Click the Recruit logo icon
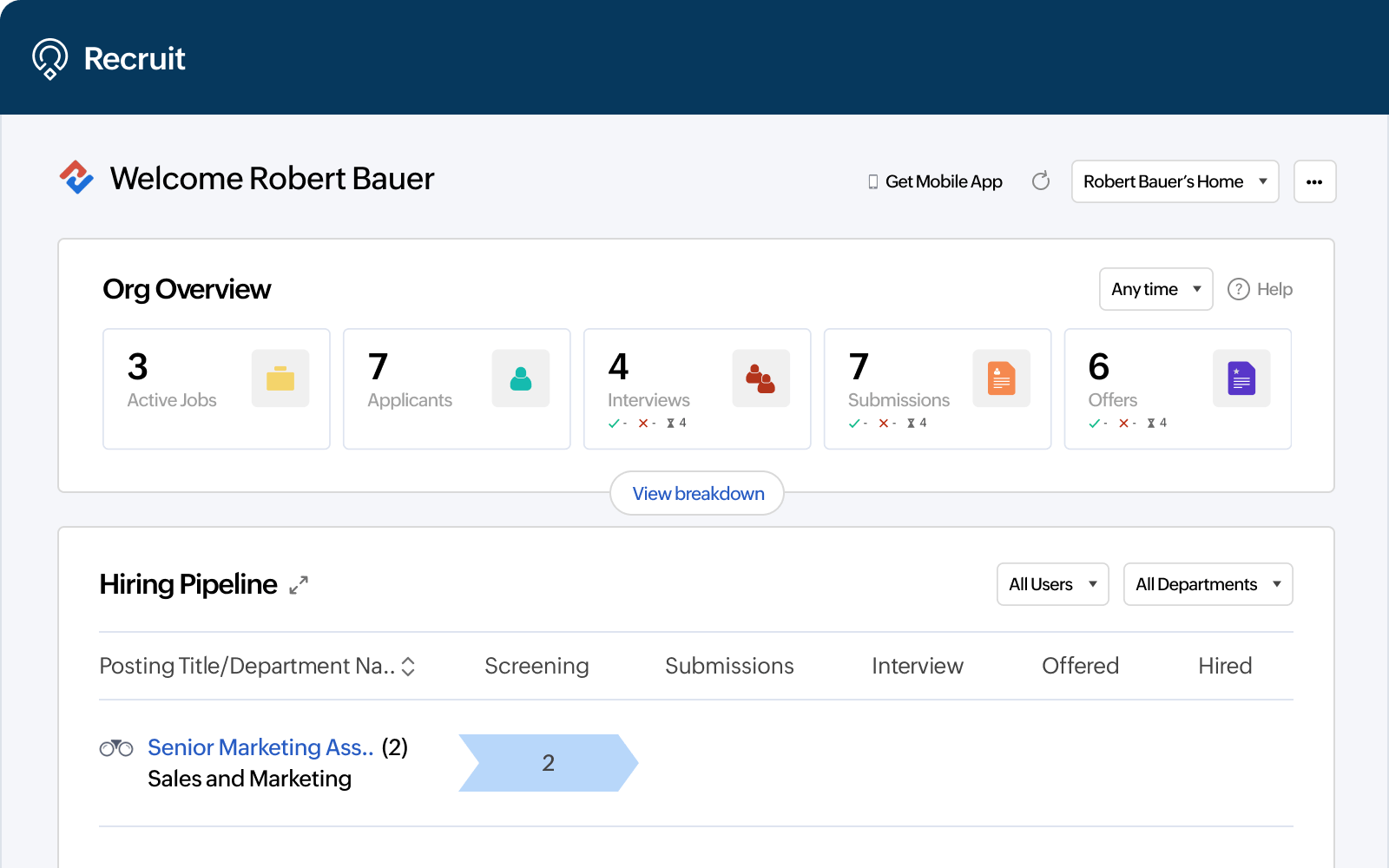The image size is (1389, 868). tap(51, 59)
